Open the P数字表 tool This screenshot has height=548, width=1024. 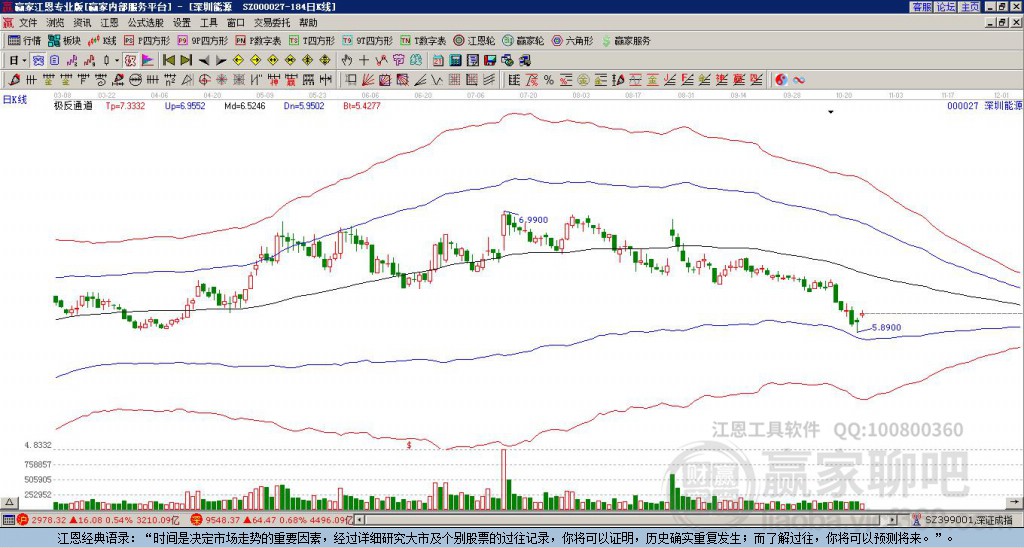(258, 40)
